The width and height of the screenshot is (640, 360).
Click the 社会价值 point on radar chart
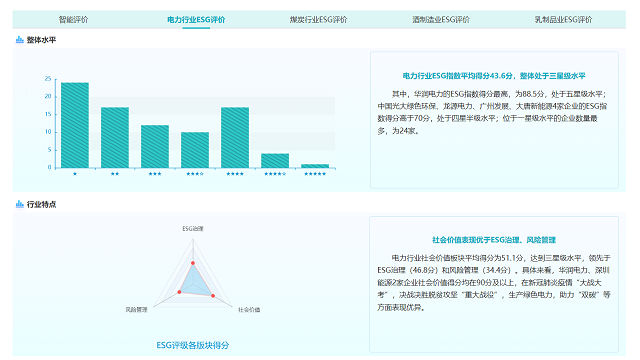[x=213, y=296]
